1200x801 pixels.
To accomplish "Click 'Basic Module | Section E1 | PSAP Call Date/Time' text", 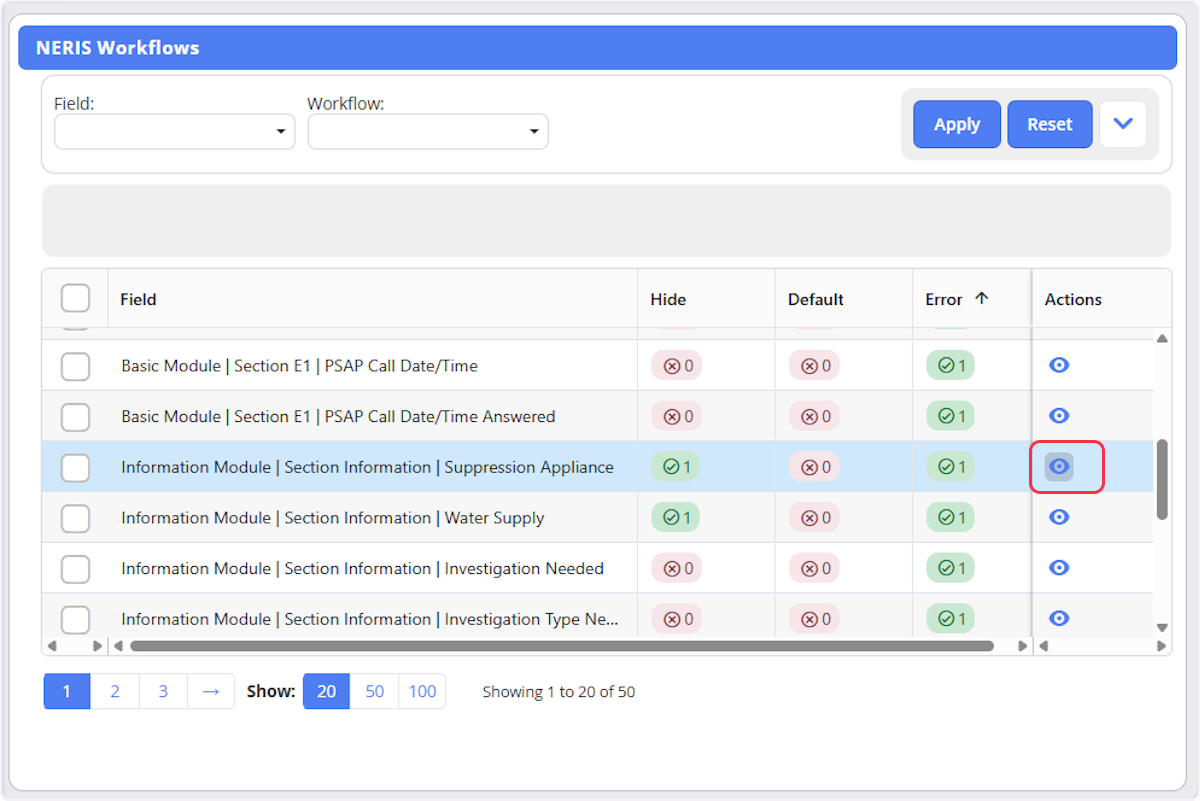I will point(300,366).
